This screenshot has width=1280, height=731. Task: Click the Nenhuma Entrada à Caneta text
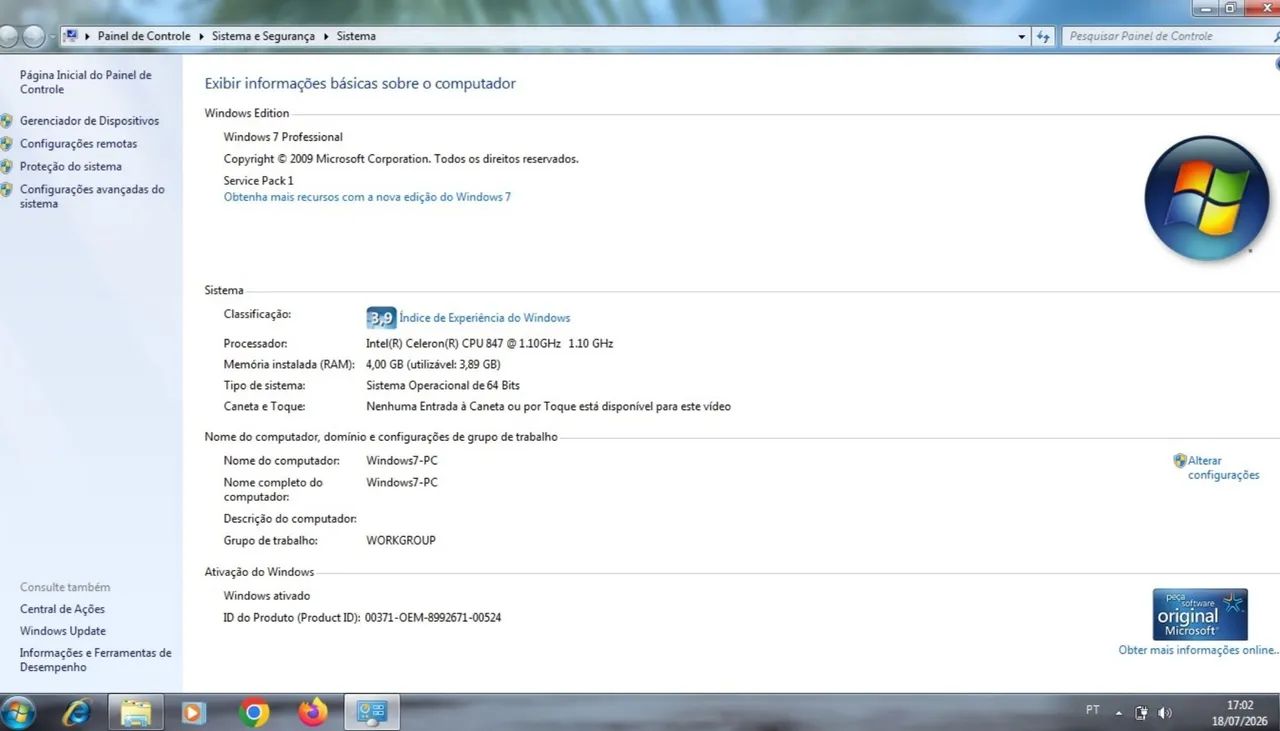tap(549, 407)
